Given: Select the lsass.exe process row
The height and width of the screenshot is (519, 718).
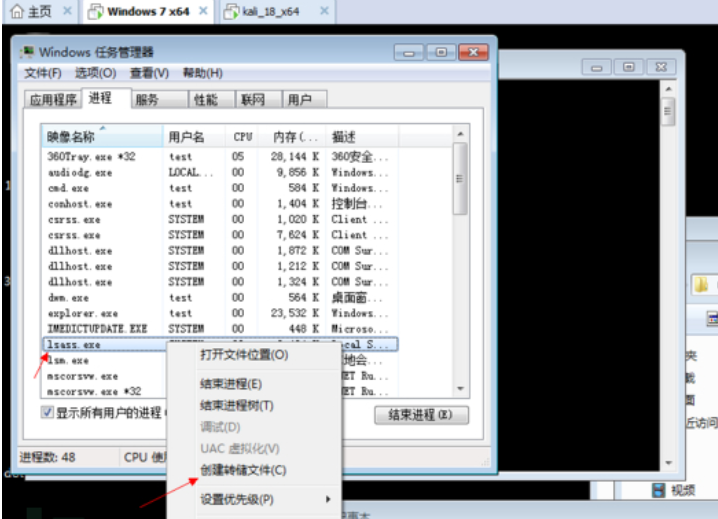Looking at the screenshot, I should coord(220,344).
